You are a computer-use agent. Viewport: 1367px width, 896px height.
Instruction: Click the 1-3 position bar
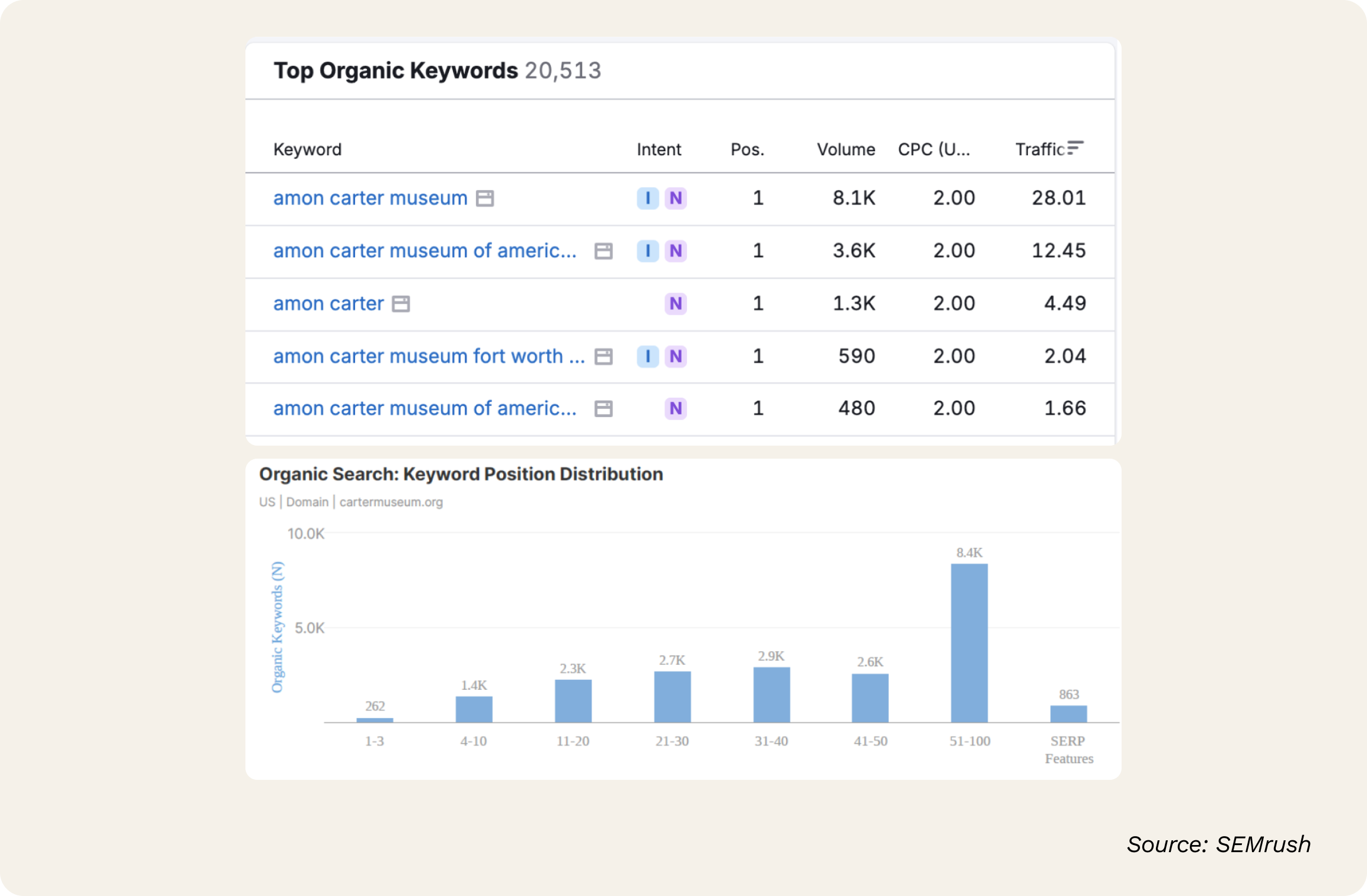tap(375, 720)
